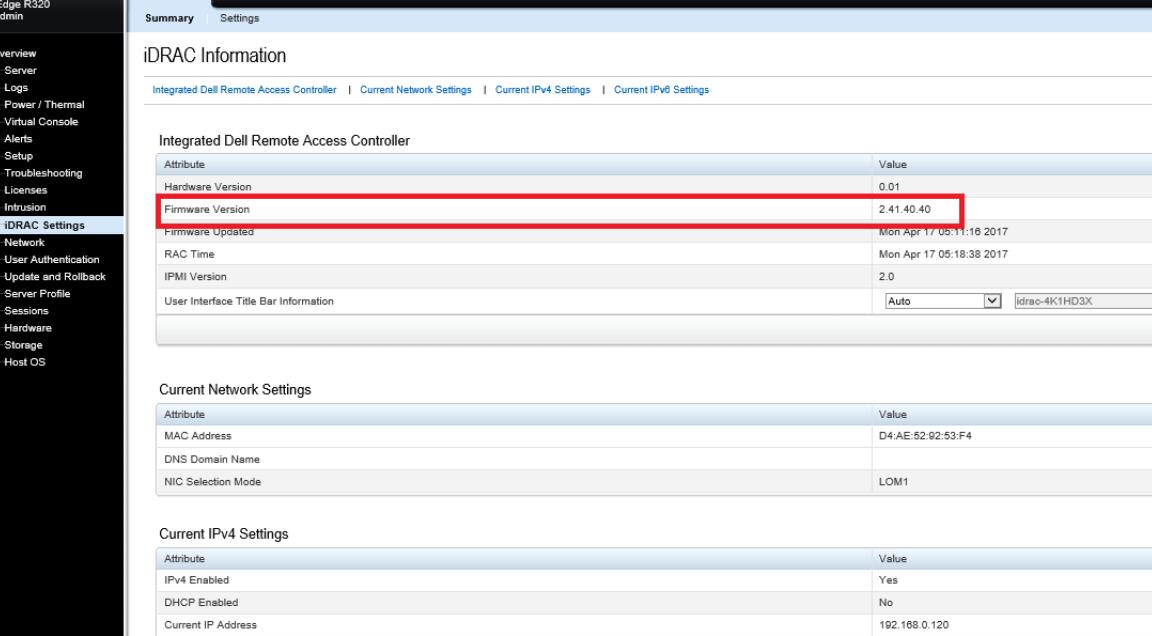Screen dimensions: 1152x636
Task: Go to Current IPv6 Settings link
Action: pos(661,90)
